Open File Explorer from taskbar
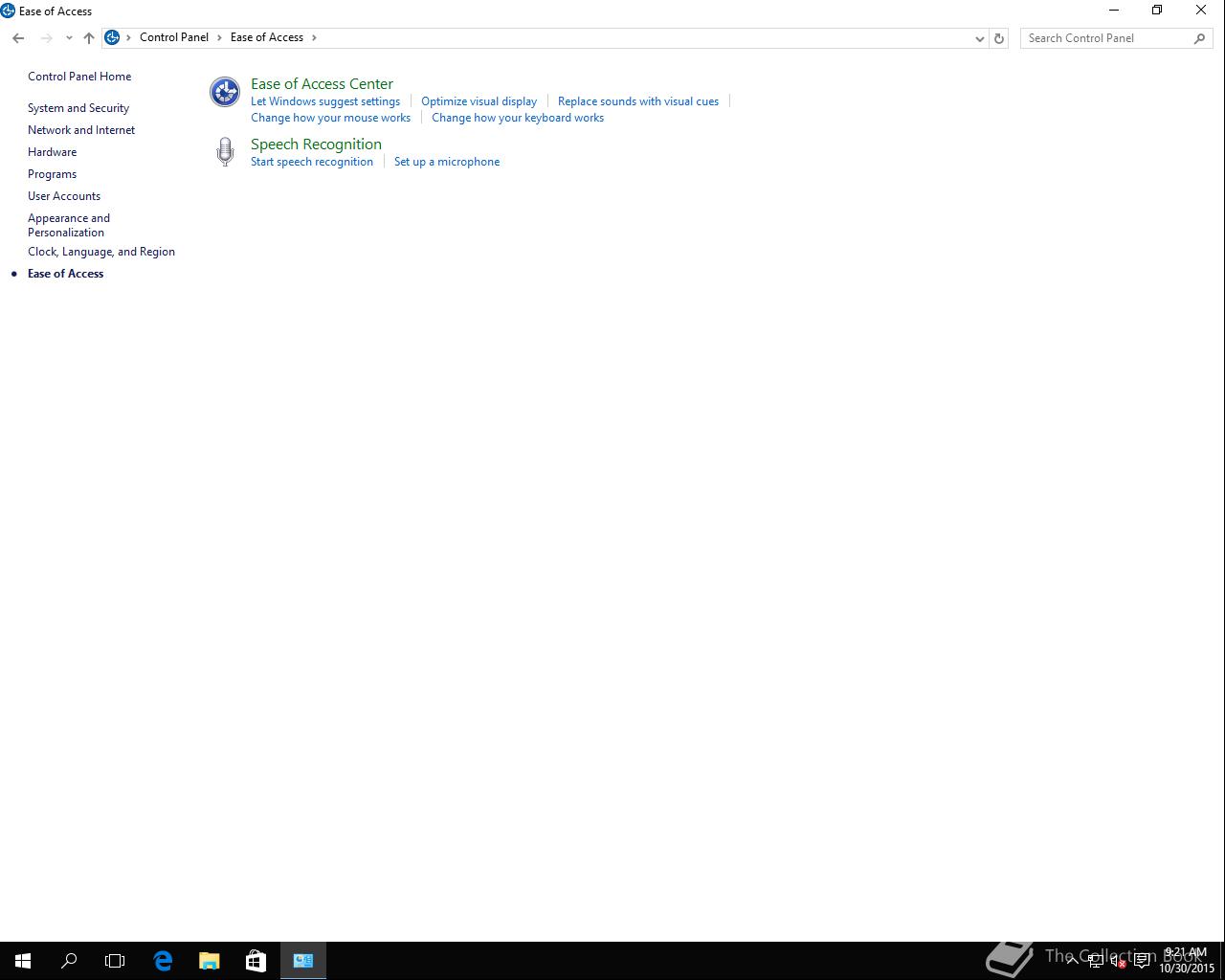1225x980 pixels. [x=209, y=961]
